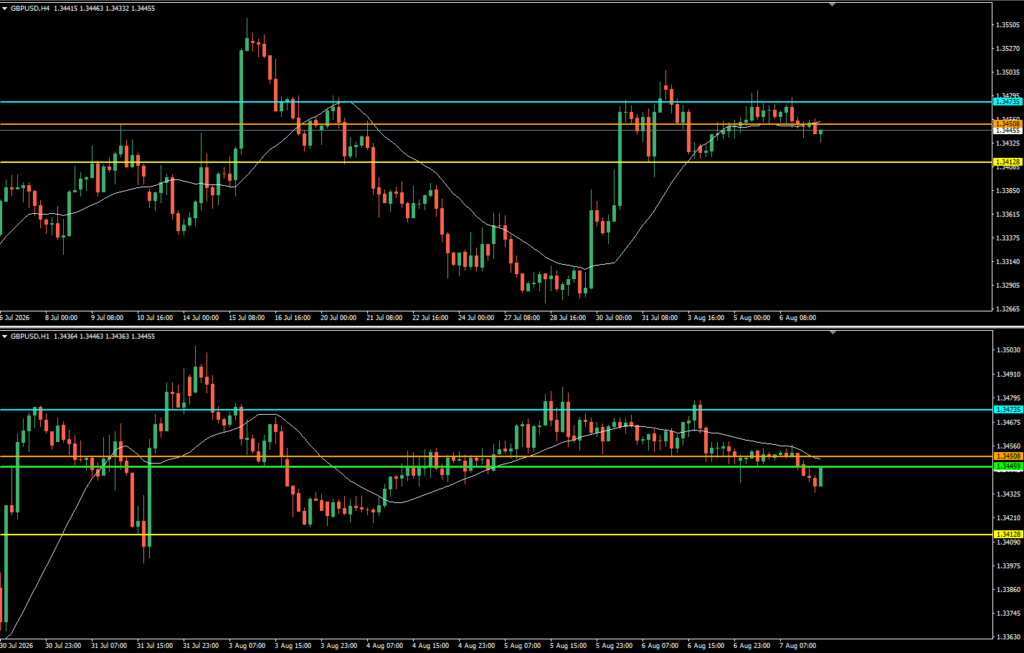Click the 1.34210 price scale label
The width and height of the screenshot is (1024, 653).
click(x=1008, y=518)
